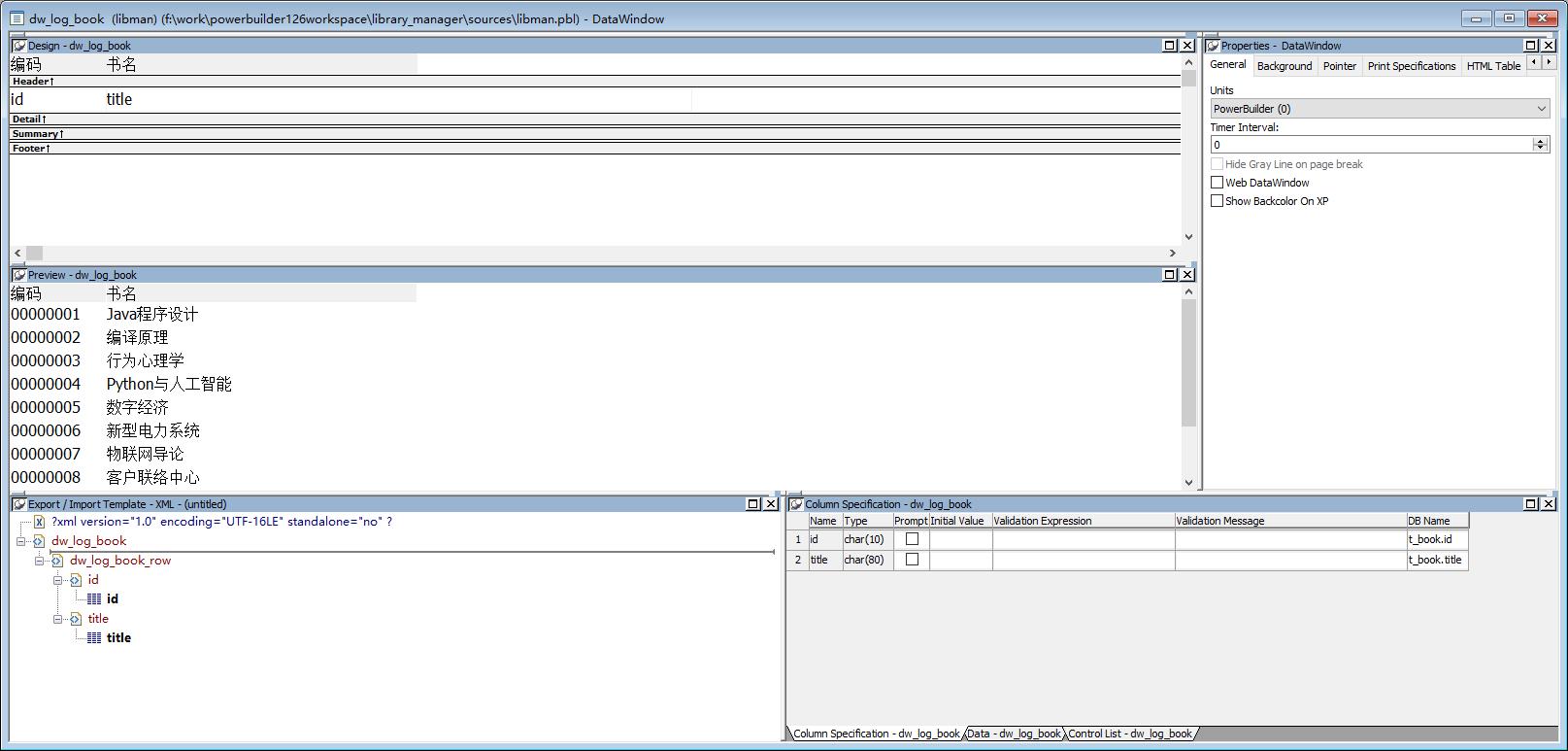The height and width of the screenshot is (751, 1568).
Task: Maximize the Design pane
Action: [1170, 46]
